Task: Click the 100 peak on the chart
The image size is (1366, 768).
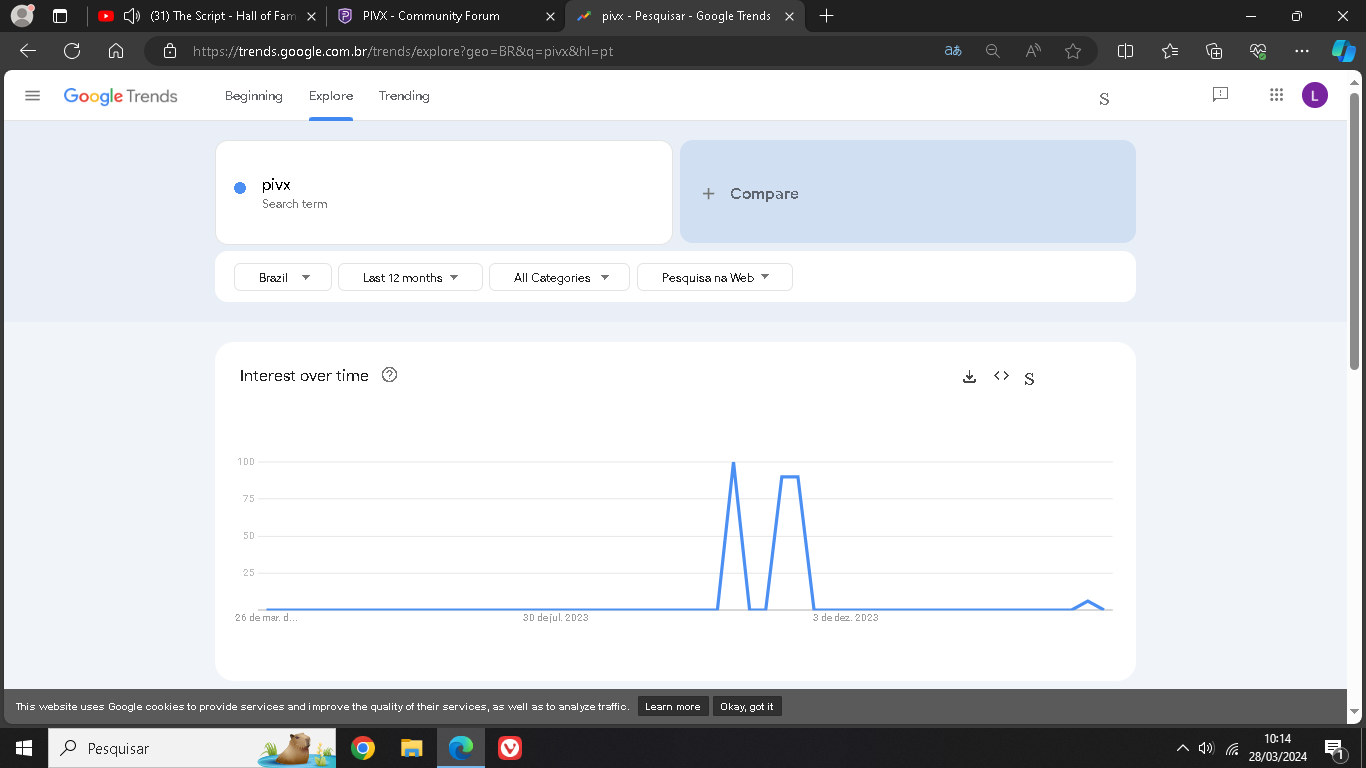Action: pos(734,463)
